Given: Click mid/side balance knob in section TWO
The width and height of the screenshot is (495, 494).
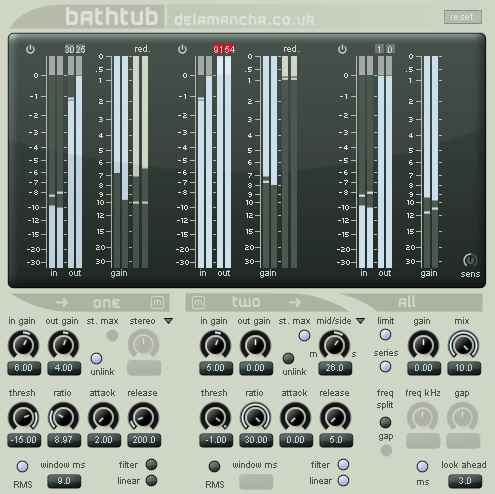Looking at the screenshot, I should 335,345.
